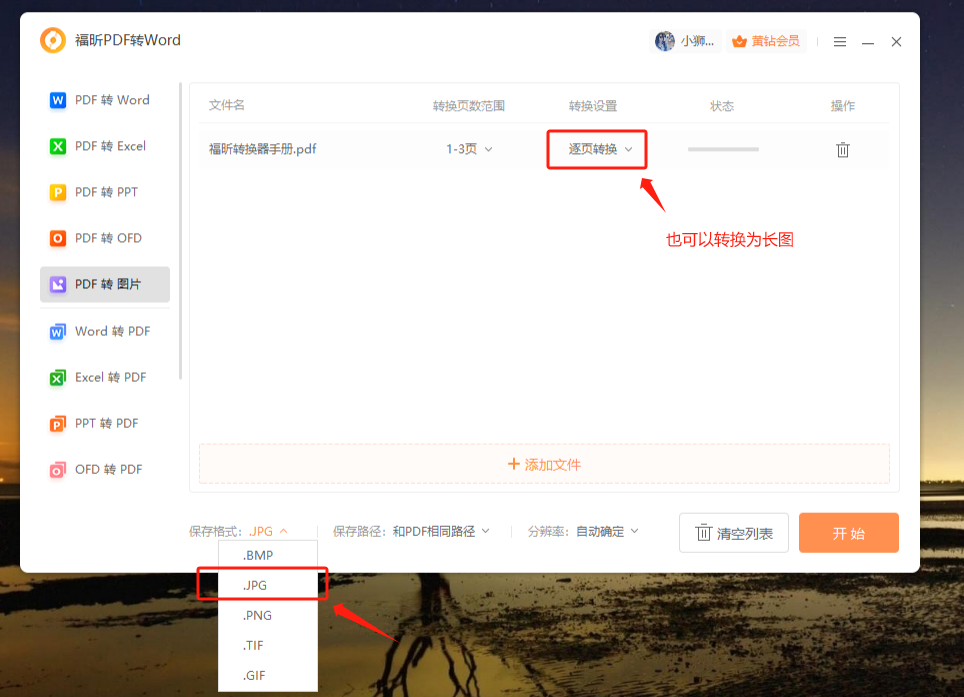Open the PPT 转 PDF converter
964x697 pixels.
(104, 423)
